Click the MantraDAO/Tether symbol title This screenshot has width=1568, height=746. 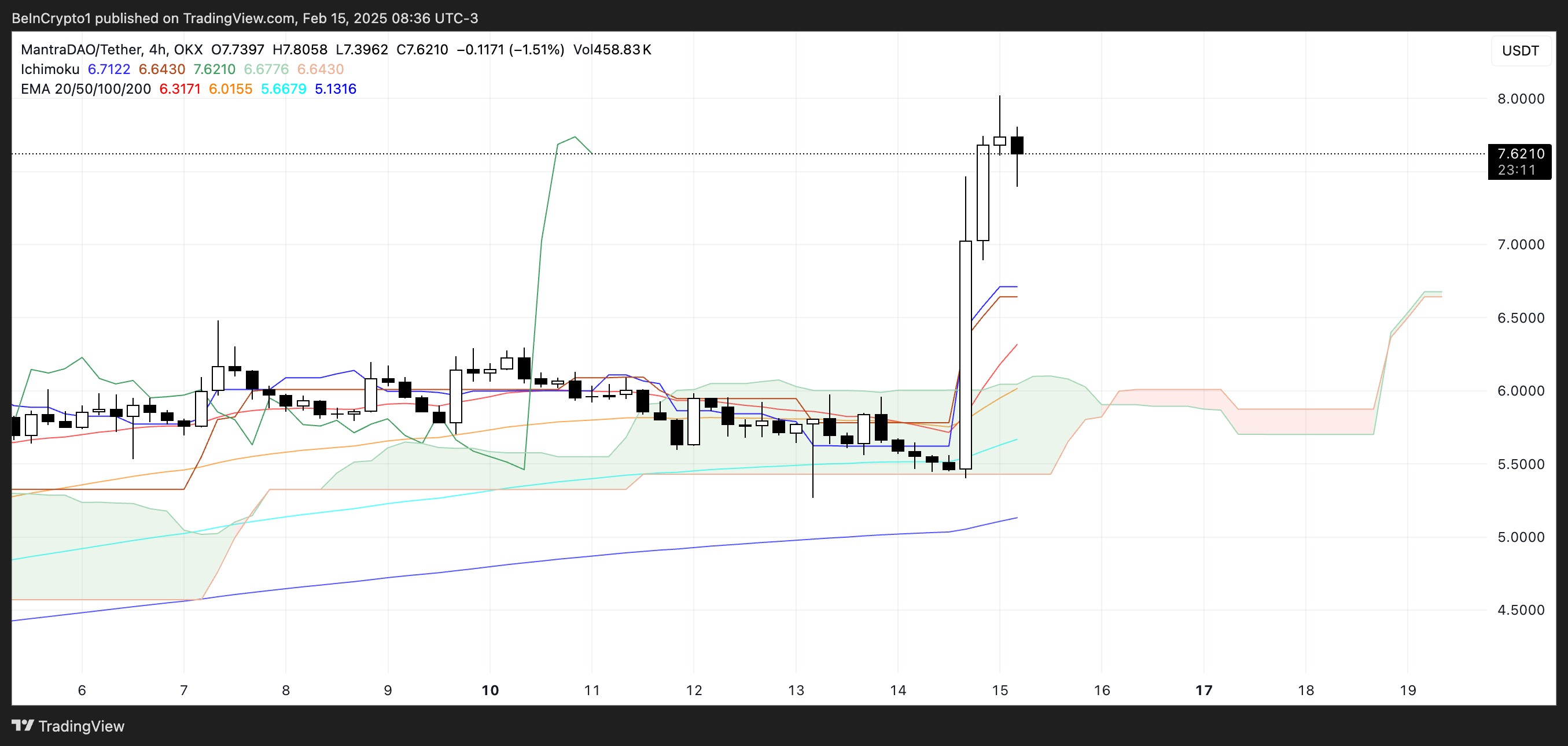(82, 50)
